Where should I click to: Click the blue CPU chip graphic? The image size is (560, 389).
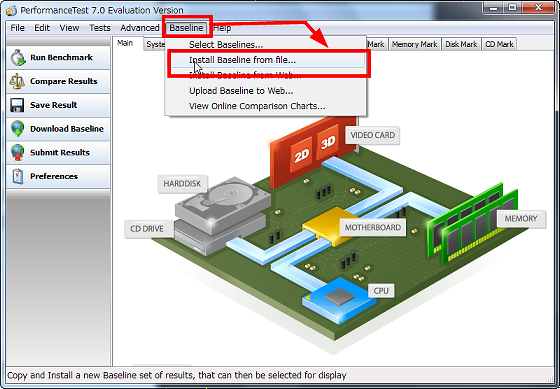[x=339, y=299]
